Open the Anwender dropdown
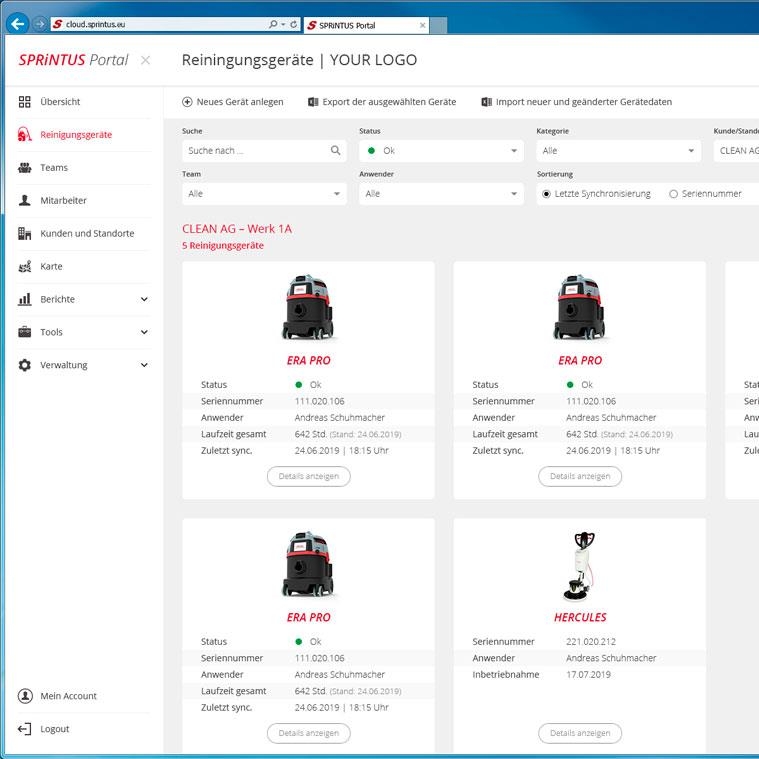 coord(441,194)
